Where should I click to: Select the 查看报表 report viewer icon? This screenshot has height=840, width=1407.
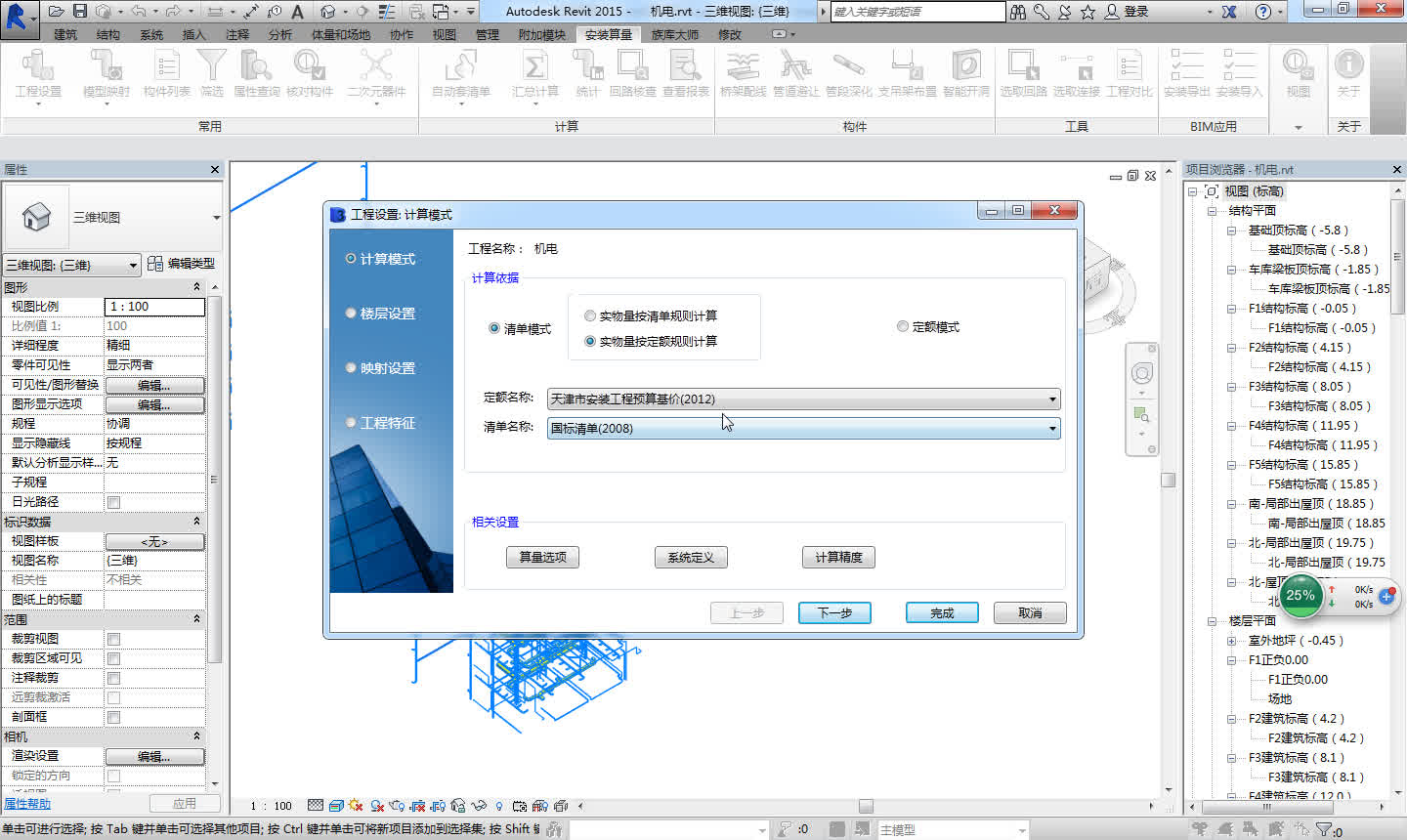(x=684, y=76)
